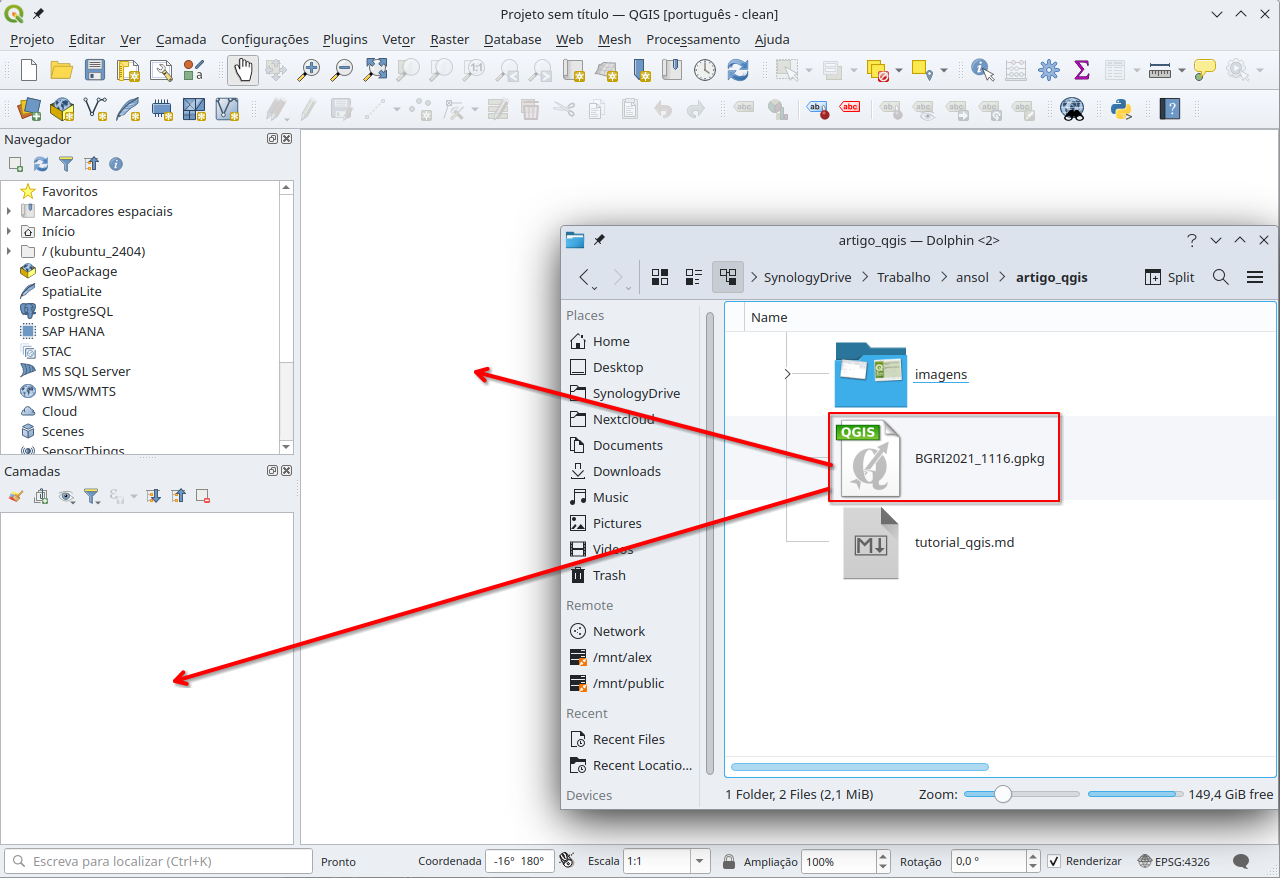
Task: Toggle the Renderizar checkbox
Action: (x=1054, y=861)
